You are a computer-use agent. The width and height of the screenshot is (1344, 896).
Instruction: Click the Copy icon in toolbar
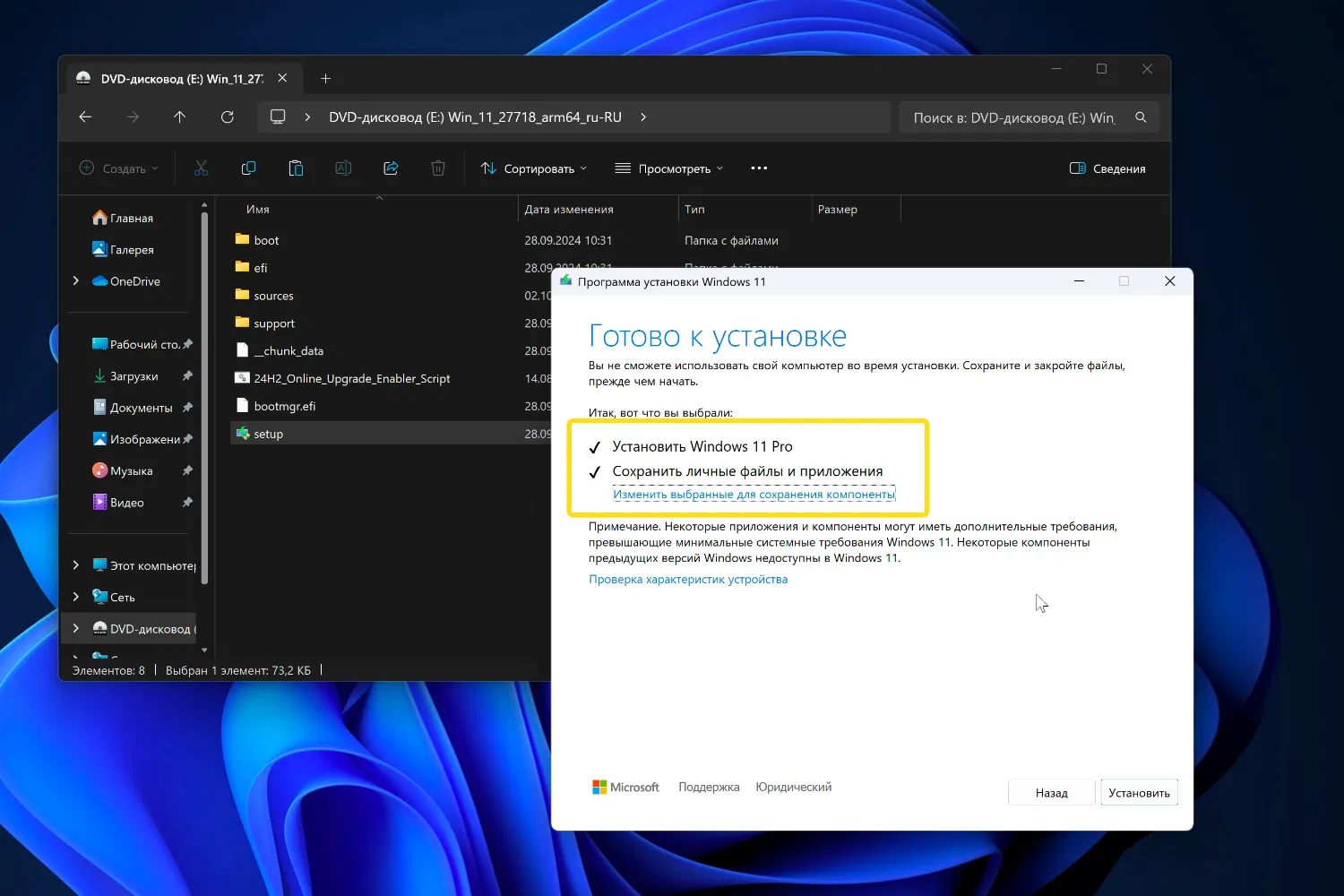click(248, 168)
